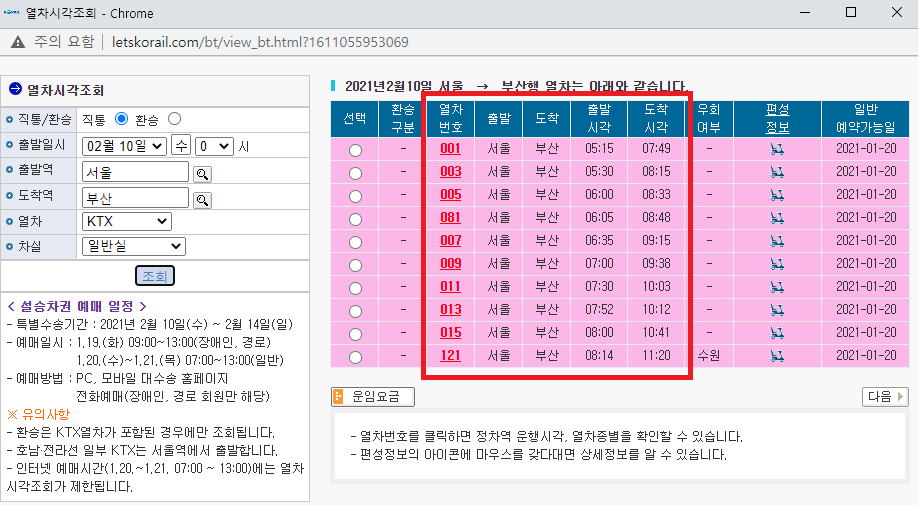Open seat composition icon for train 011
Viewport: 920px width, 506px height.
(777, 288)
